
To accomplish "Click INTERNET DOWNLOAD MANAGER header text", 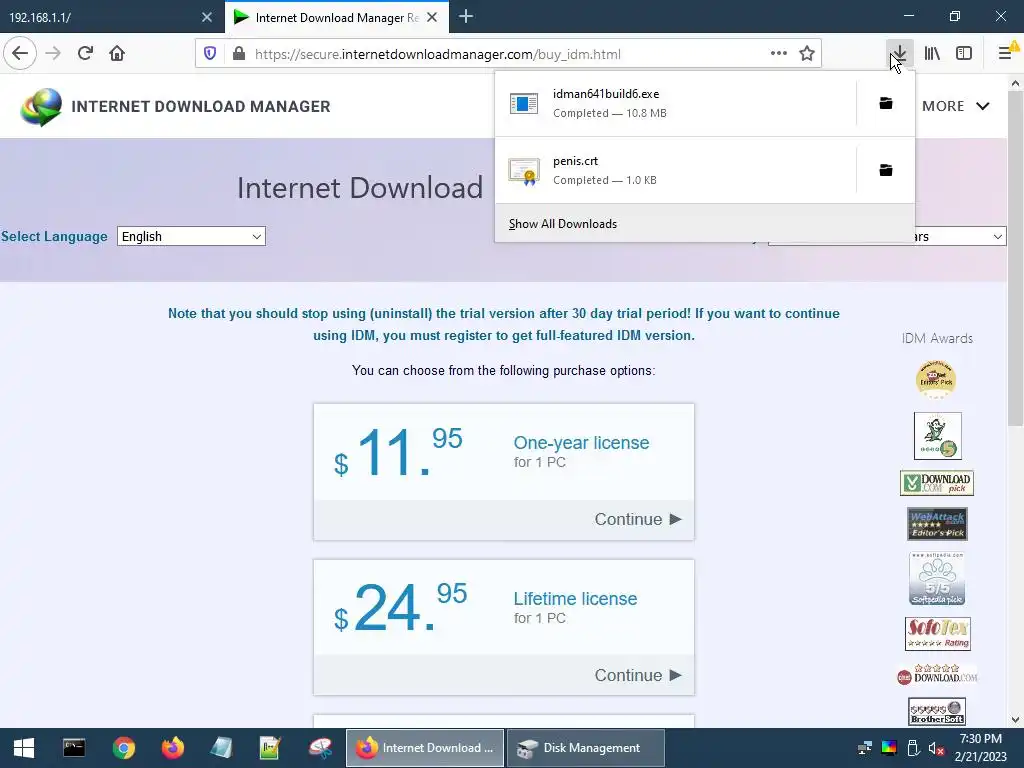I will [x=200, y=106].
